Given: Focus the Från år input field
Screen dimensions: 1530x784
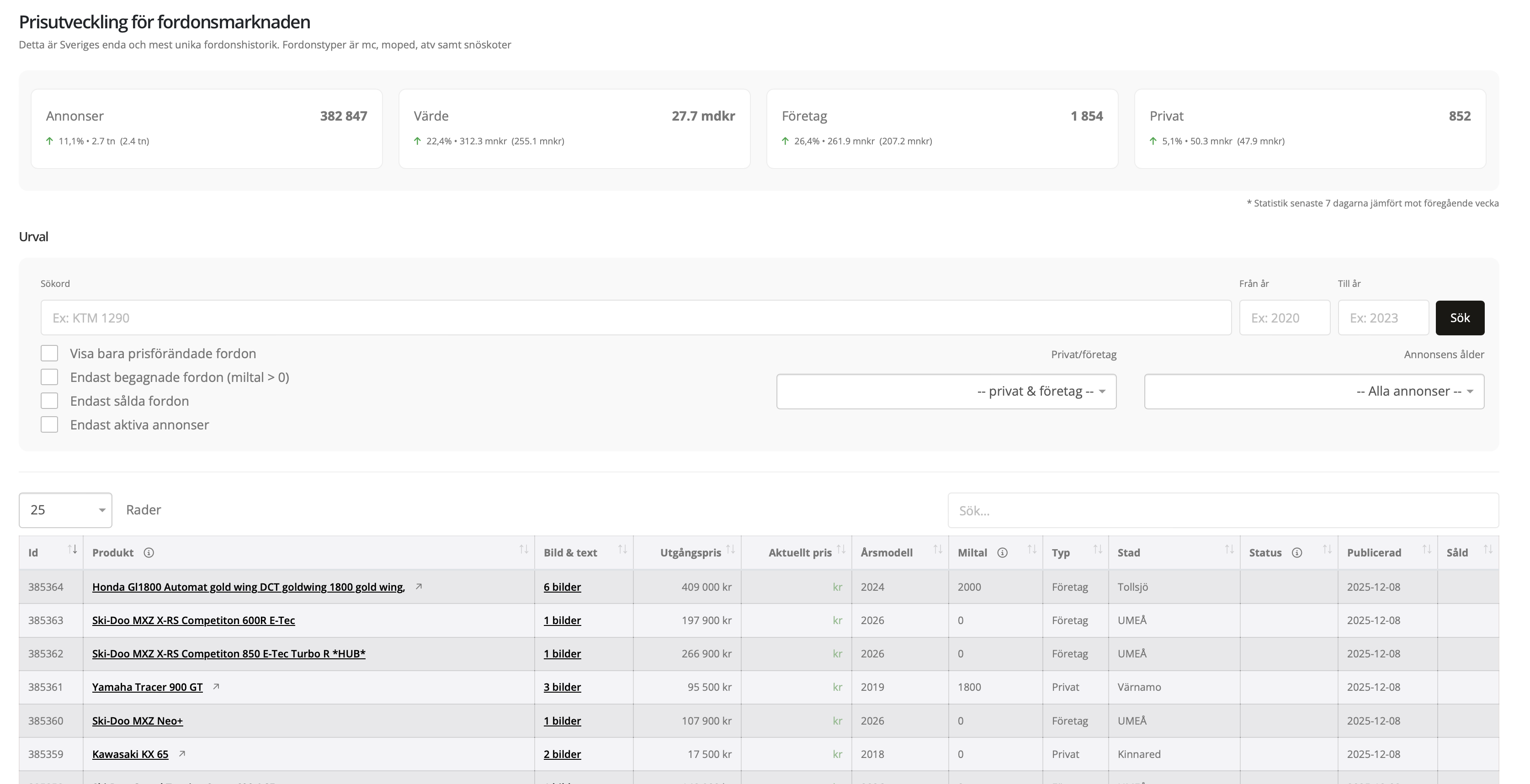Looking at the screenshot, I should click(1284, 318).
